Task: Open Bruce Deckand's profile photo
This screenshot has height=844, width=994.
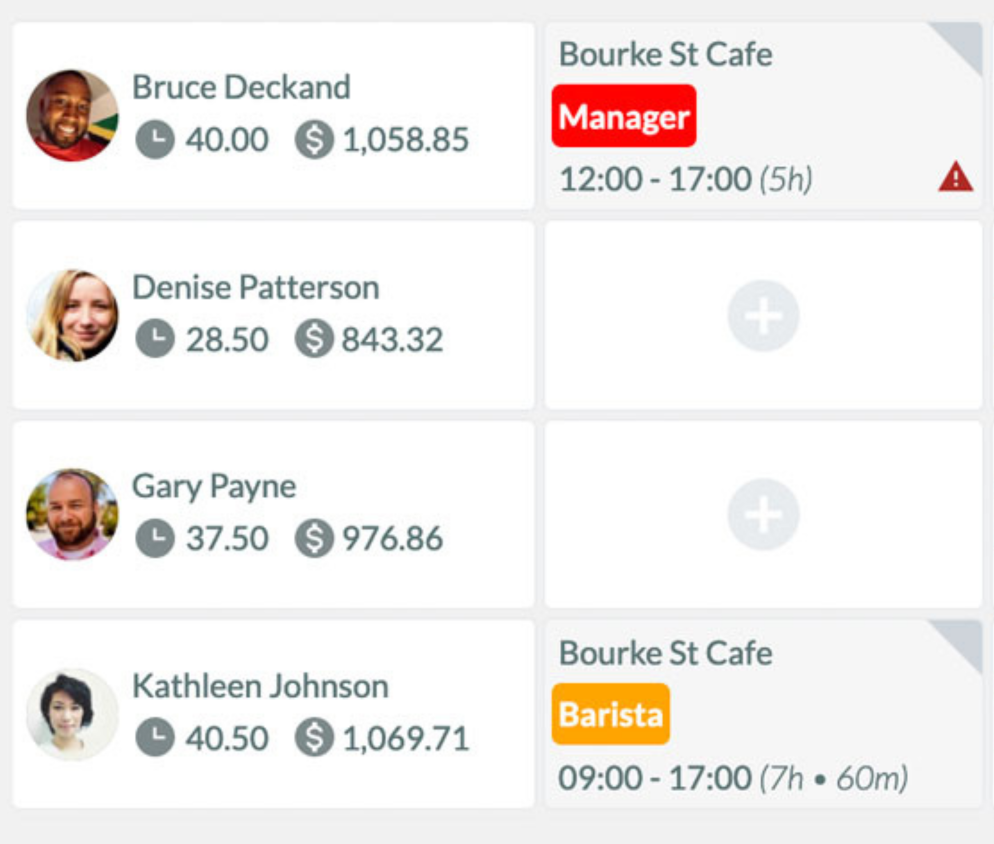Action: tap(72, 115)
